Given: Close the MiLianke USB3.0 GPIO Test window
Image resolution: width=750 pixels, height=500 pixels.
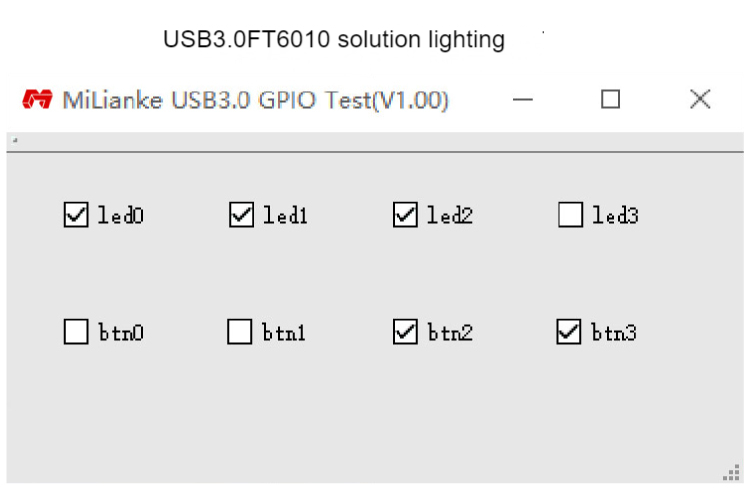Looking at the screenshot, I should coord(700,100).
